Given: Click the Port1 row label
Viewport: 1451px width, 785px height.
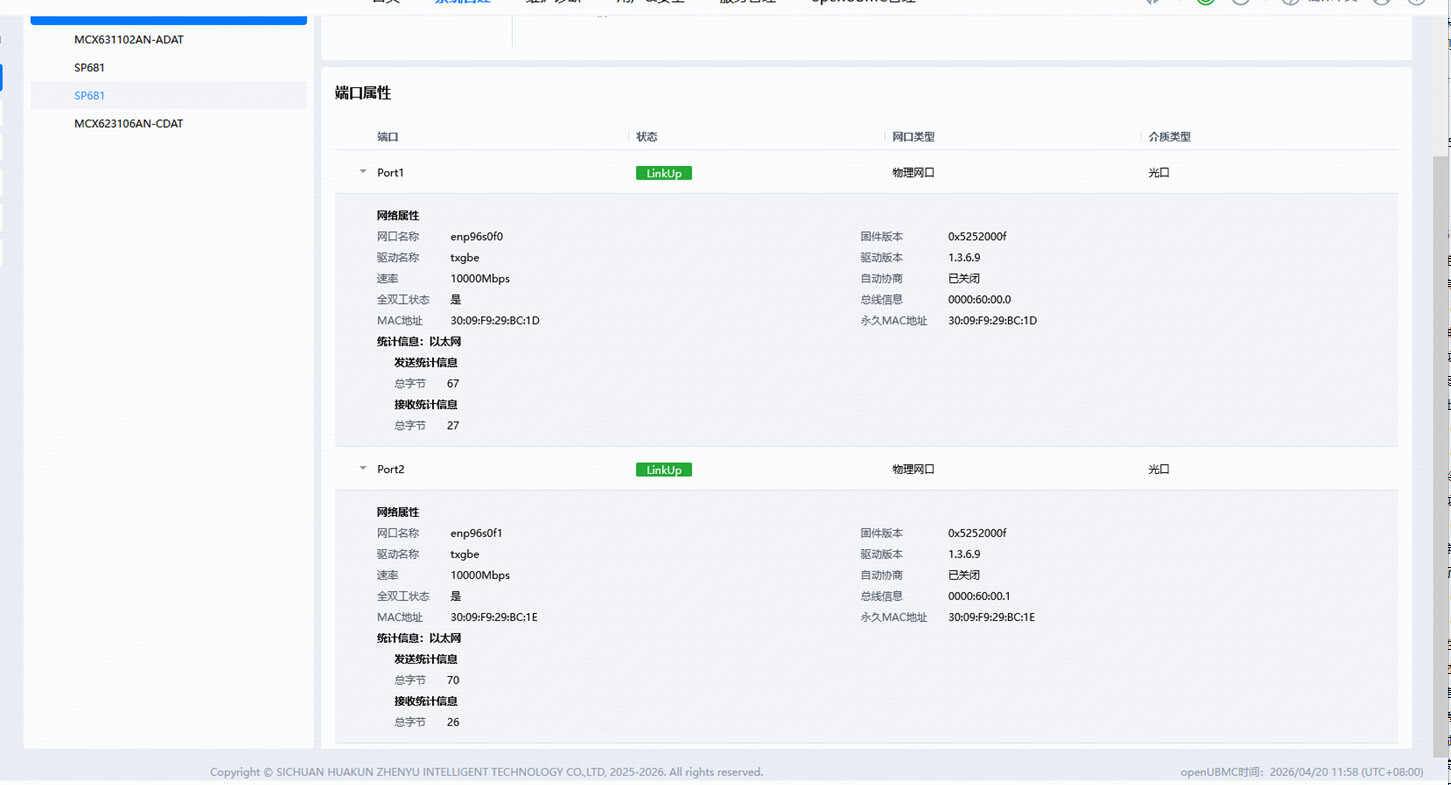Looking at the screenshot, I should click(x=391, y=173).
